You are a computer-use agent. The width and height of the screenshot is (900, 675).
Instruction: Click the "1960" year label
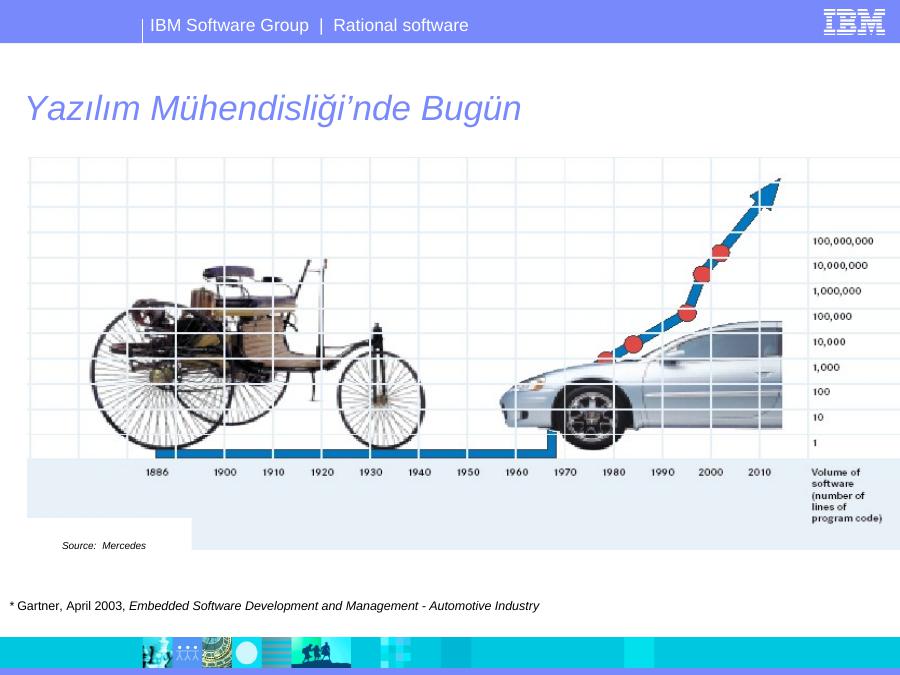click(517, 472)
